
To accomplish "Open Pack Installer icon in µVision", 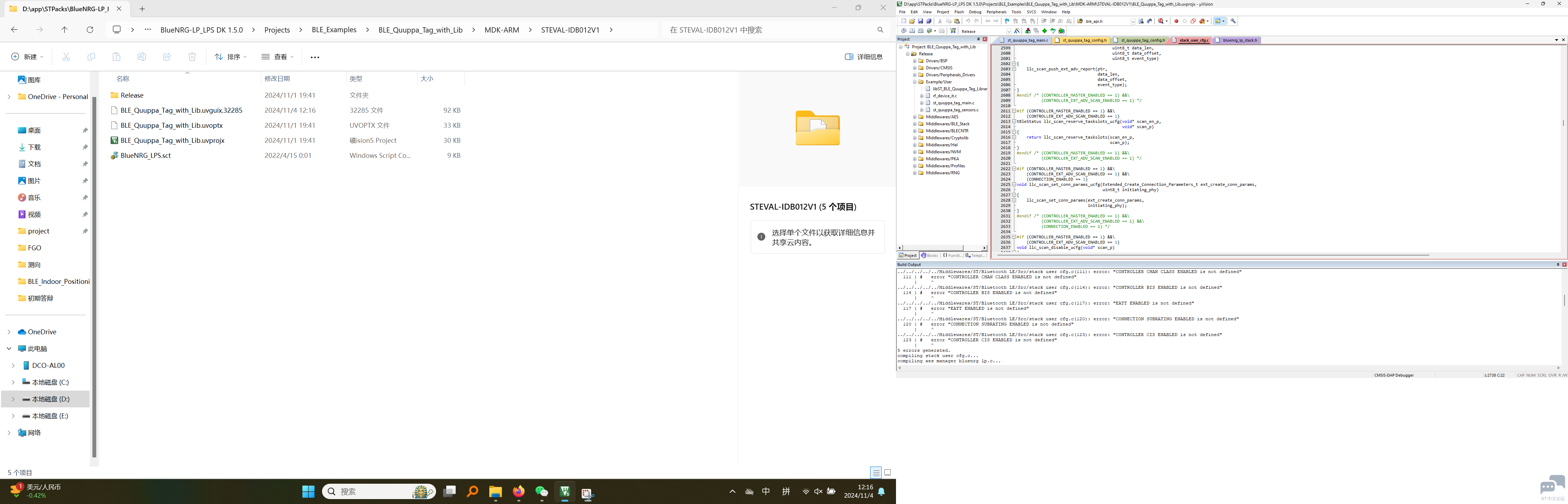I will tap(1062, 31).
